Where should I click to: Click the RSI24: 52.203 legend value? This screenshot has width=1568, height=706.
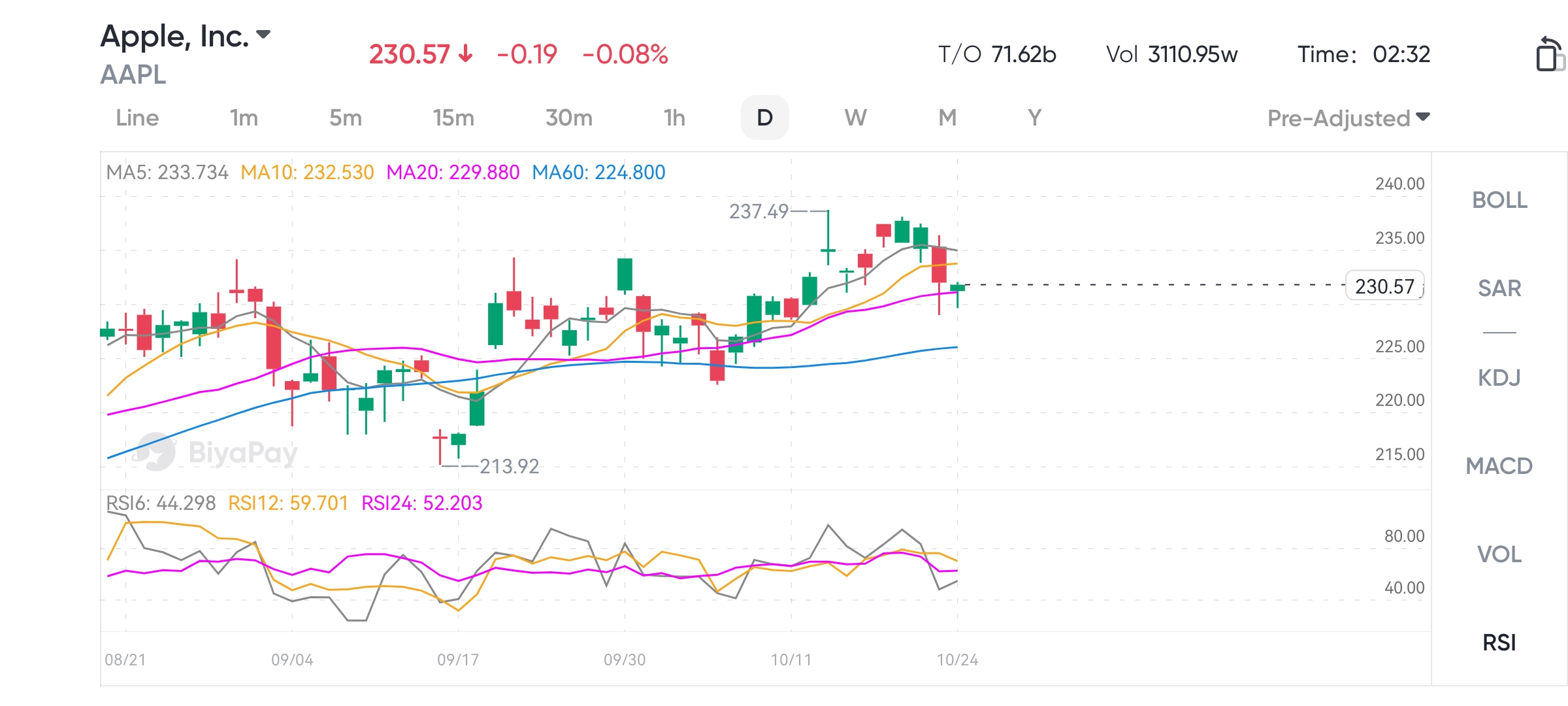coord(422,503)
